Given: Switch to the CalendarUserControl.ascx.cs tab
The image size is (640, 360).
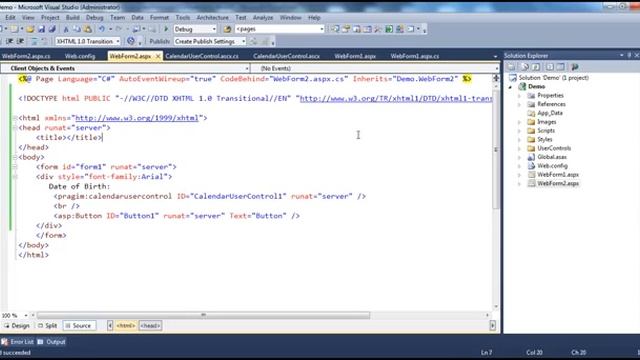Looking at the screenshot, I should pos(202,56).
